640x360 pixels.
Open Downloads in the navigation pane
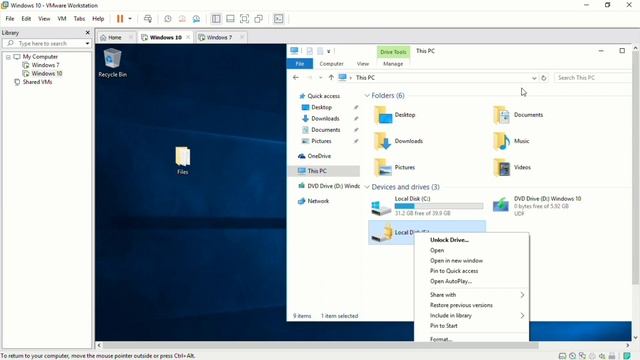pos(325,118)
